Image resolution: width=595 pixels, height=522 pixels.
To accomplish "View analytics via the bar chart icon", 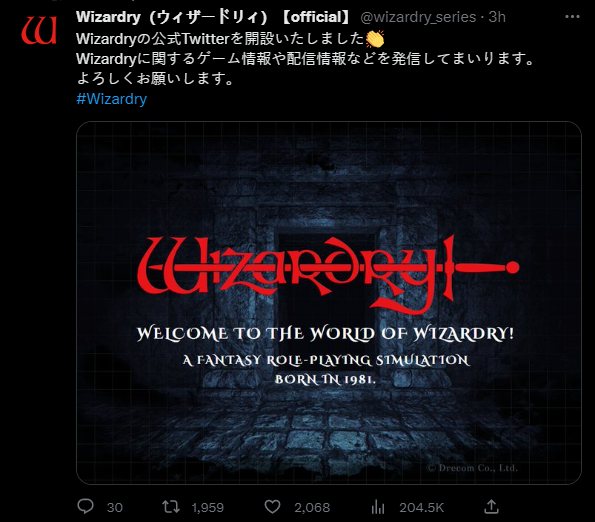I will [378, 507].
